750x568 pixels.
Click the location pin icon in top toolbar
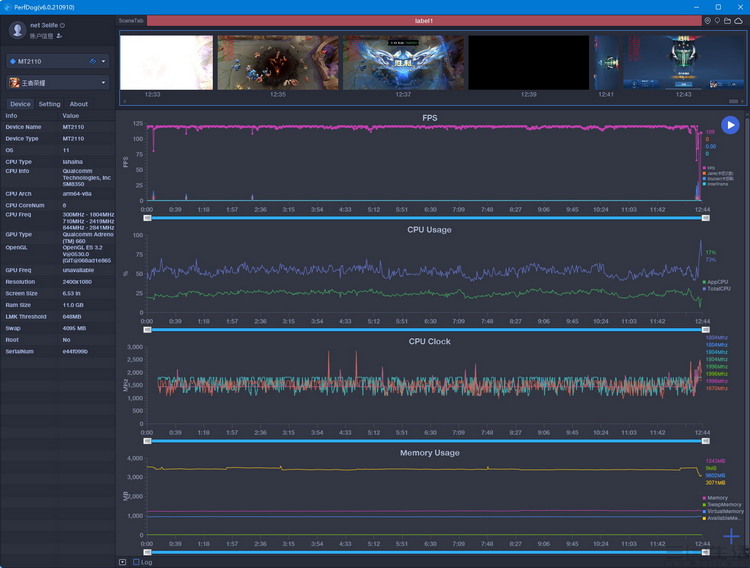click(x=707, y=20)
